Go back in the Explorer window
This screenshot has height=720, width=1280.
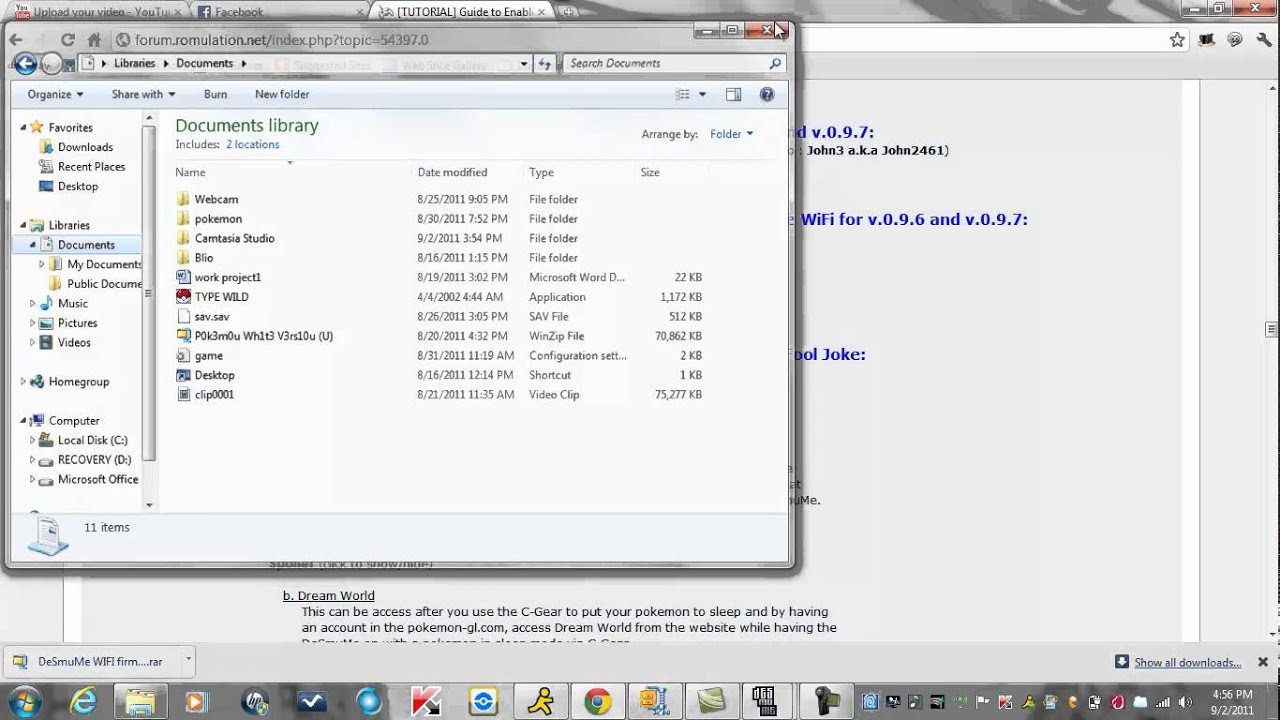point(26,64)
